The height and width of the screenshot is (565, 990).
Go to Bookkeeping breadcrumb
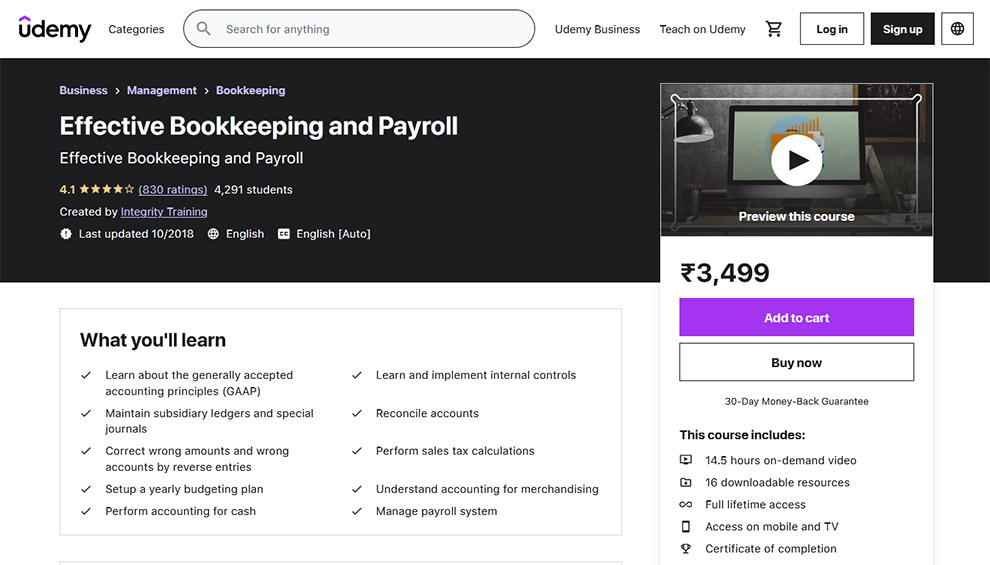251,90
